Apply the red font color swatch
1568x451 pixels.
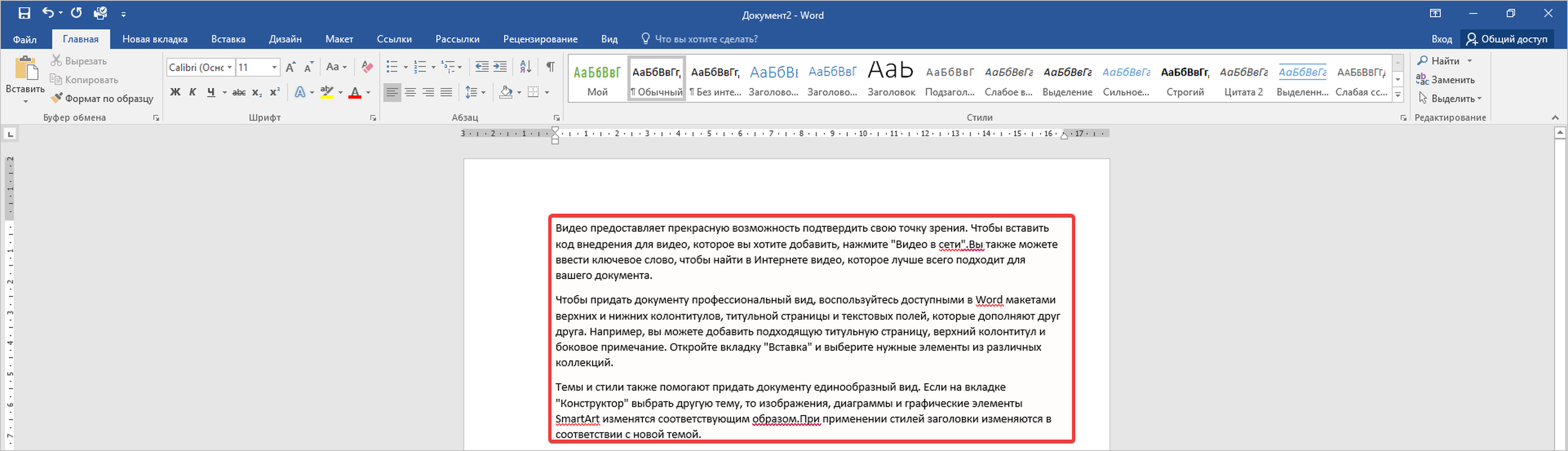[x=355, y=92]
